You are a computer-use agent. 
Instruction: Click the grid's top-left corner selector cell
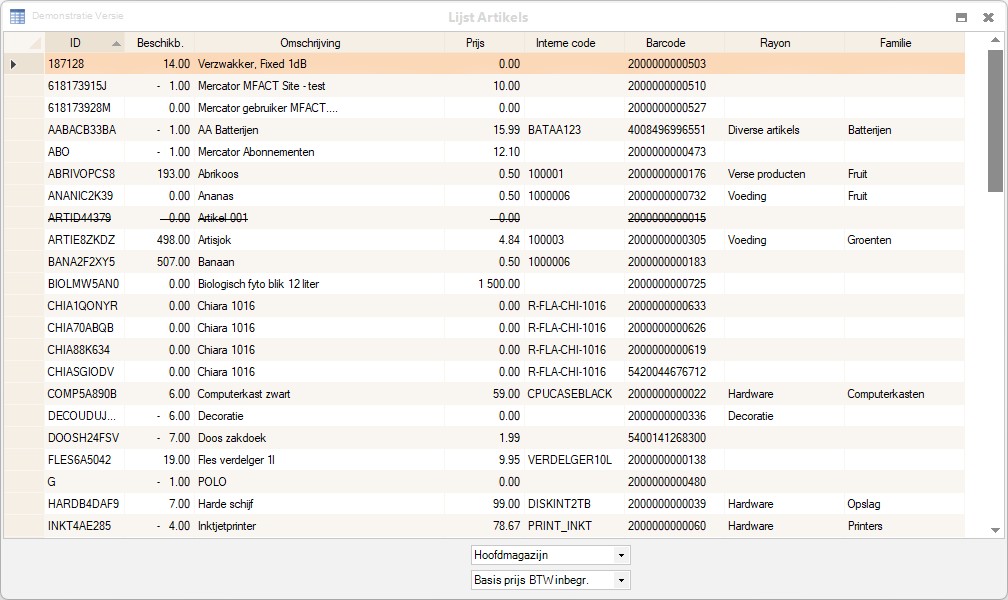24,43
